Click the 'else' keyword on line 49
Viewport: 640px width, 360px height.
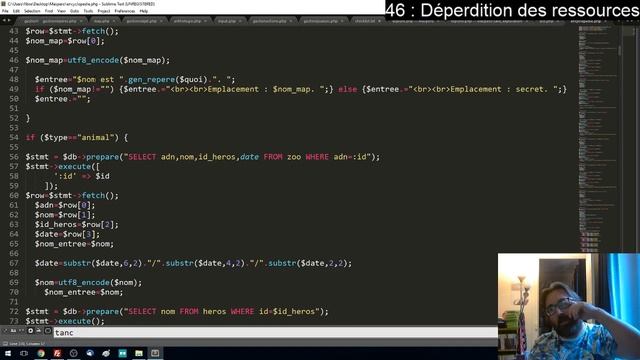click(x=347, y=89)
